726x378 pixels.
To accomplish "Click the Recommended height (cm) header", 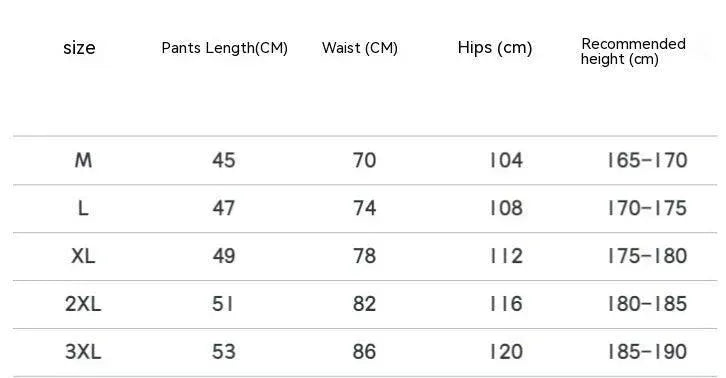I will pyautogui.click(x=633, y=51).
